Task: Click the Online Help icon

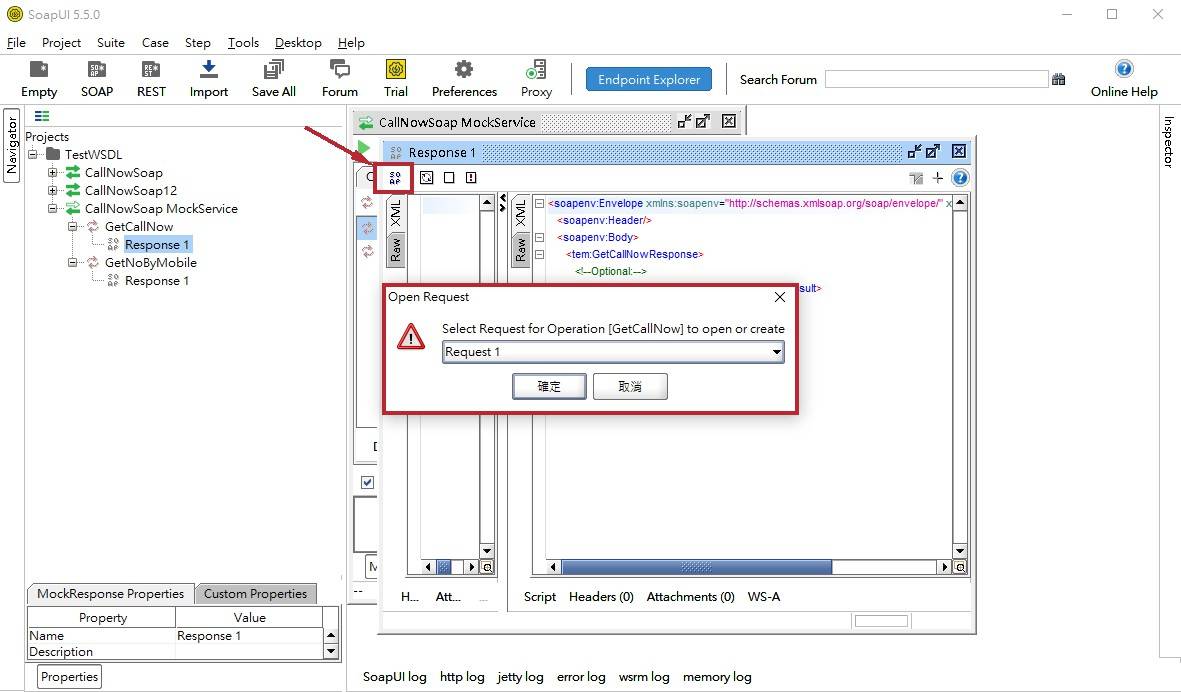Action: [1124, 78]
